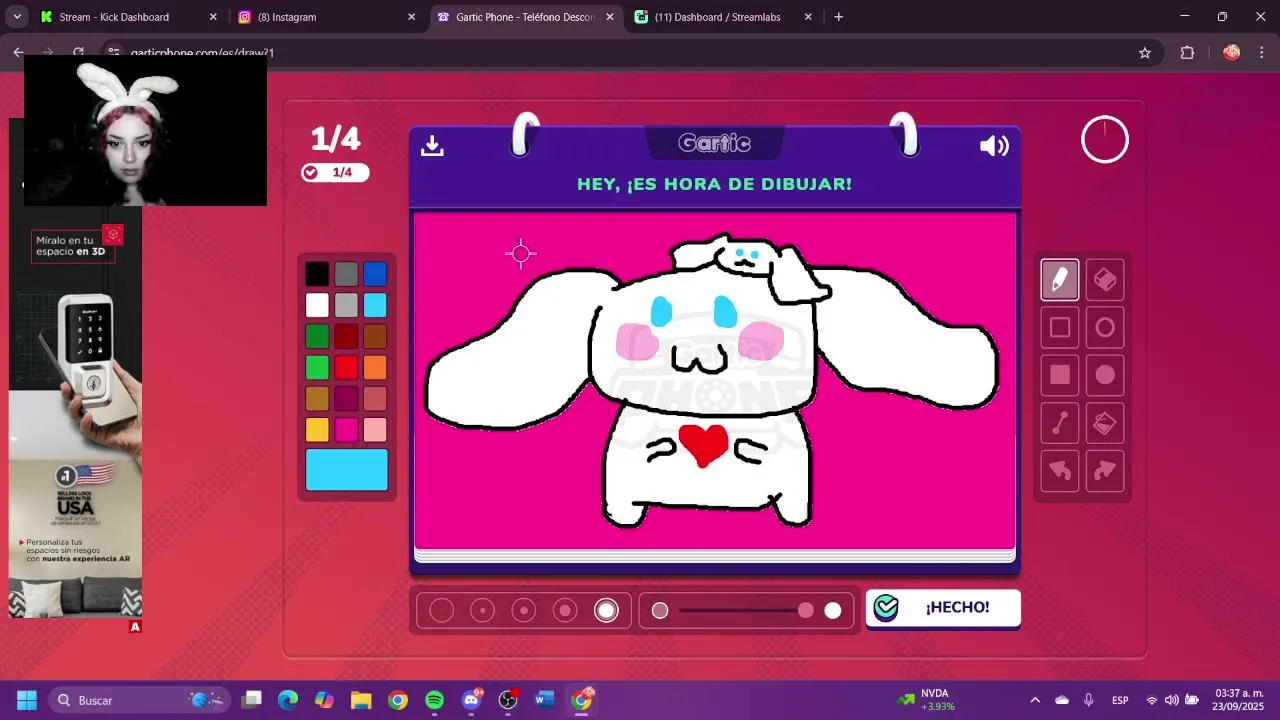The height and width of the screenshot is (720, 1280).
Task: Select the Pencil drawing tool
Action: 1060,280
